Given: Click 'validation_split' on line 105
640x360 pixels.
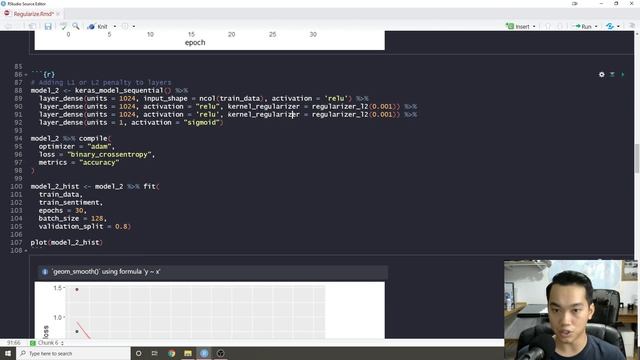Looking at the screenshot, I should click(x=71, y=227).
